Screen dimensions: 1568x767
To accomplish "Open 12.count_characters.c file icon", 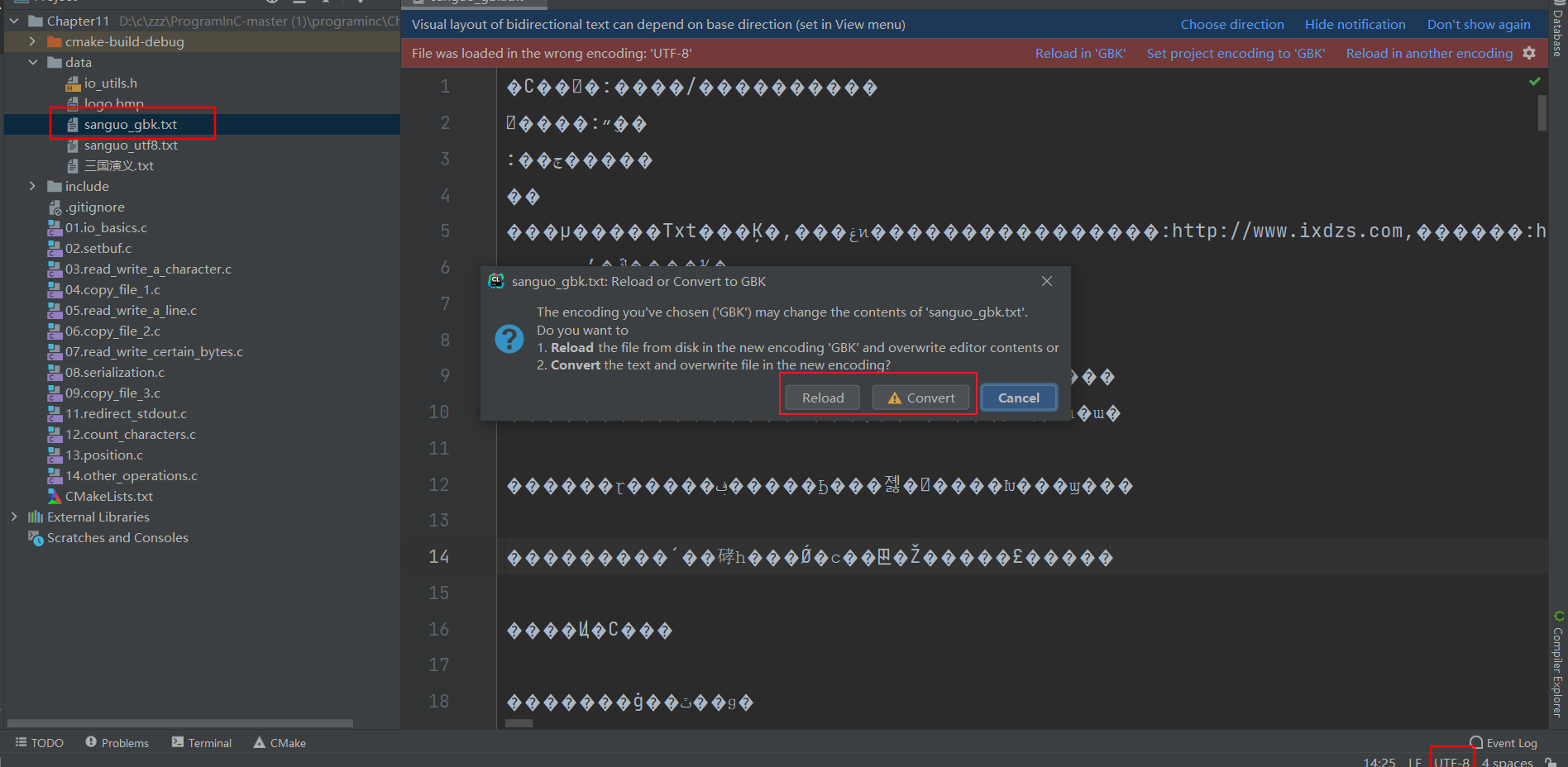I will [55, 434].
